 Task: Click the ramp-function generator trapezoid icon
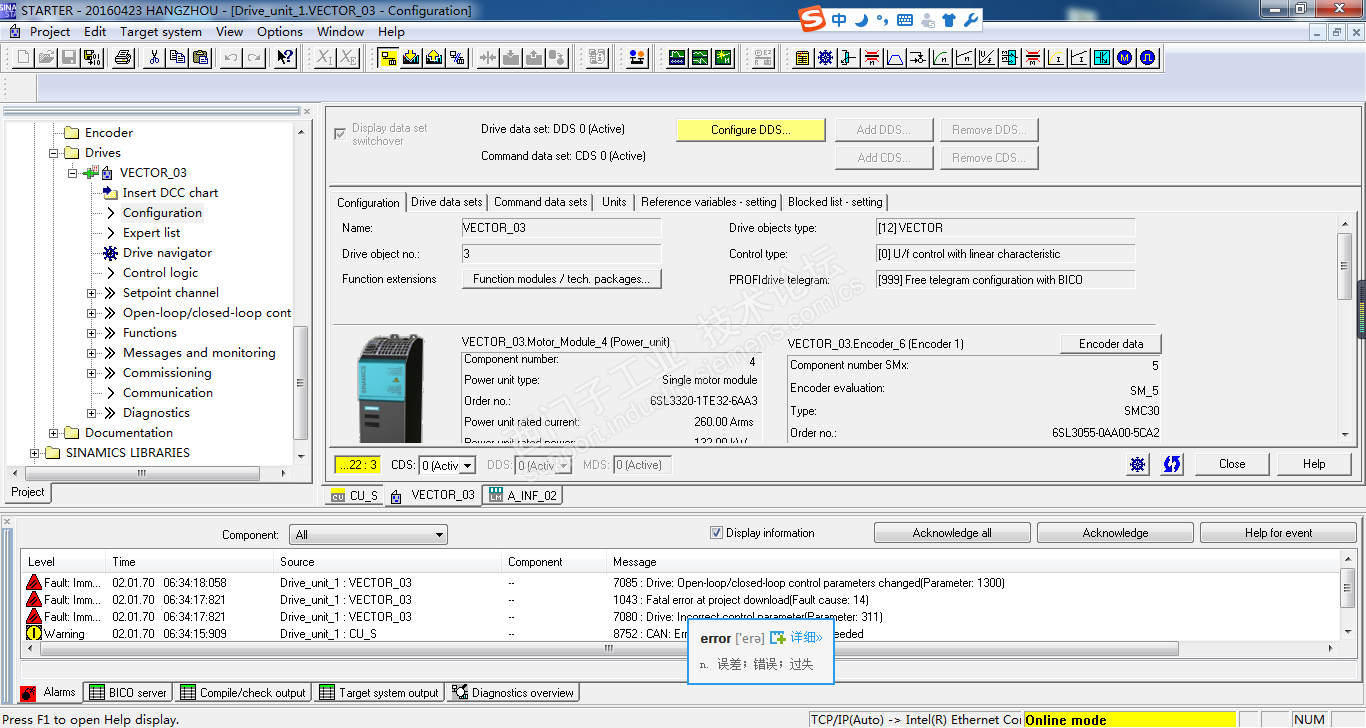(x=895, y=58)
